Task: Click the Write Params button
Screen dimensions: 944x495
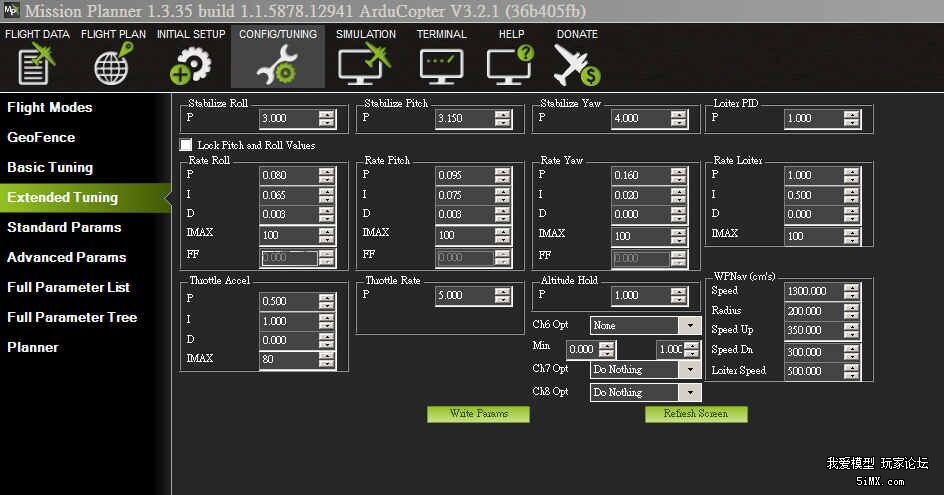Action: (x=479, y=414)
